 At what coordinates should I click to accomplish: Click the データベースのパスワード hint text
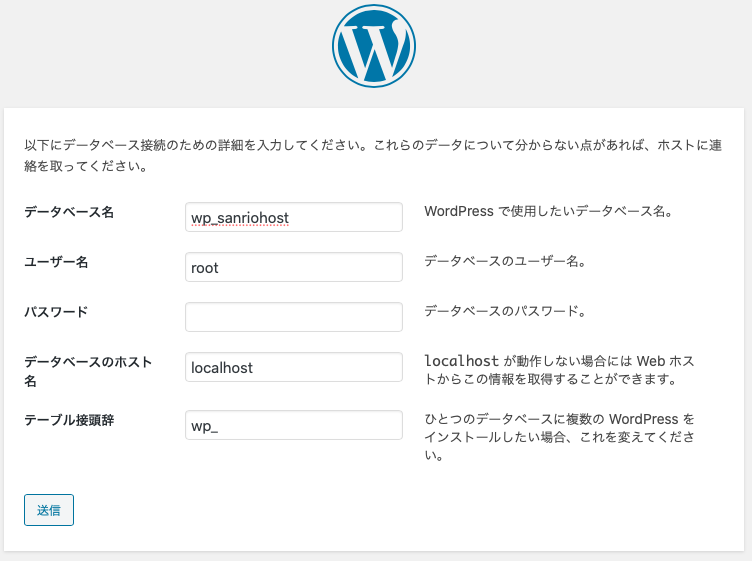coord(504,312)
